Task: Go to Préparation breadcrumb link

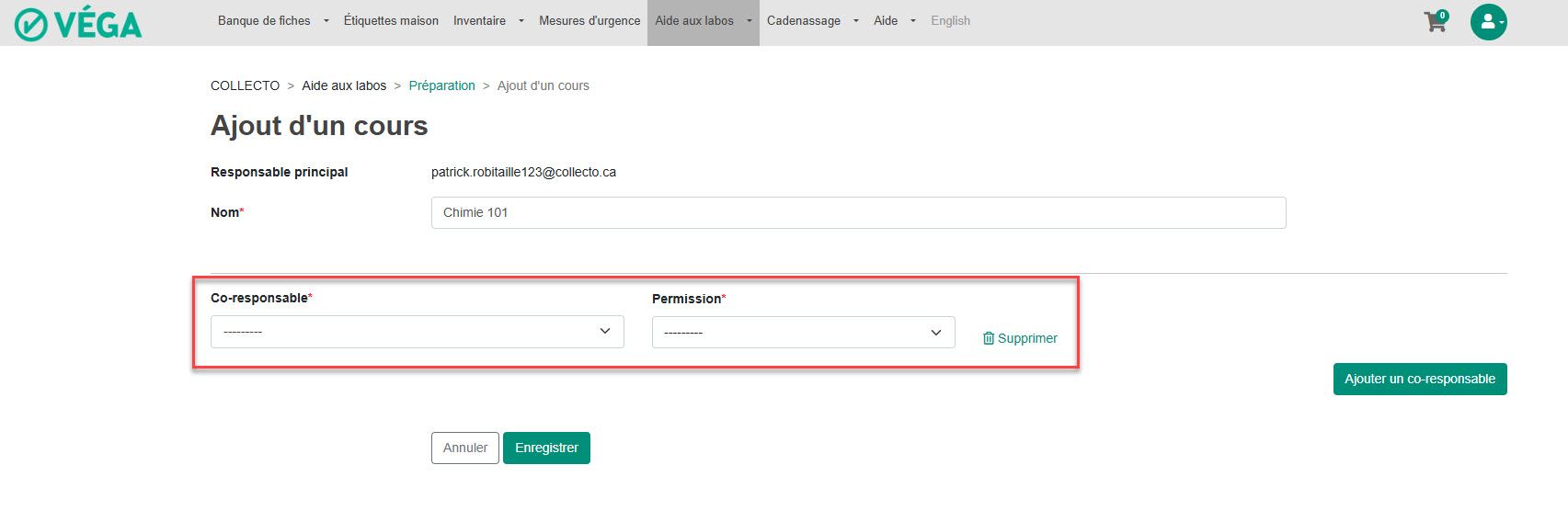Action: click(x=441, y=85)
